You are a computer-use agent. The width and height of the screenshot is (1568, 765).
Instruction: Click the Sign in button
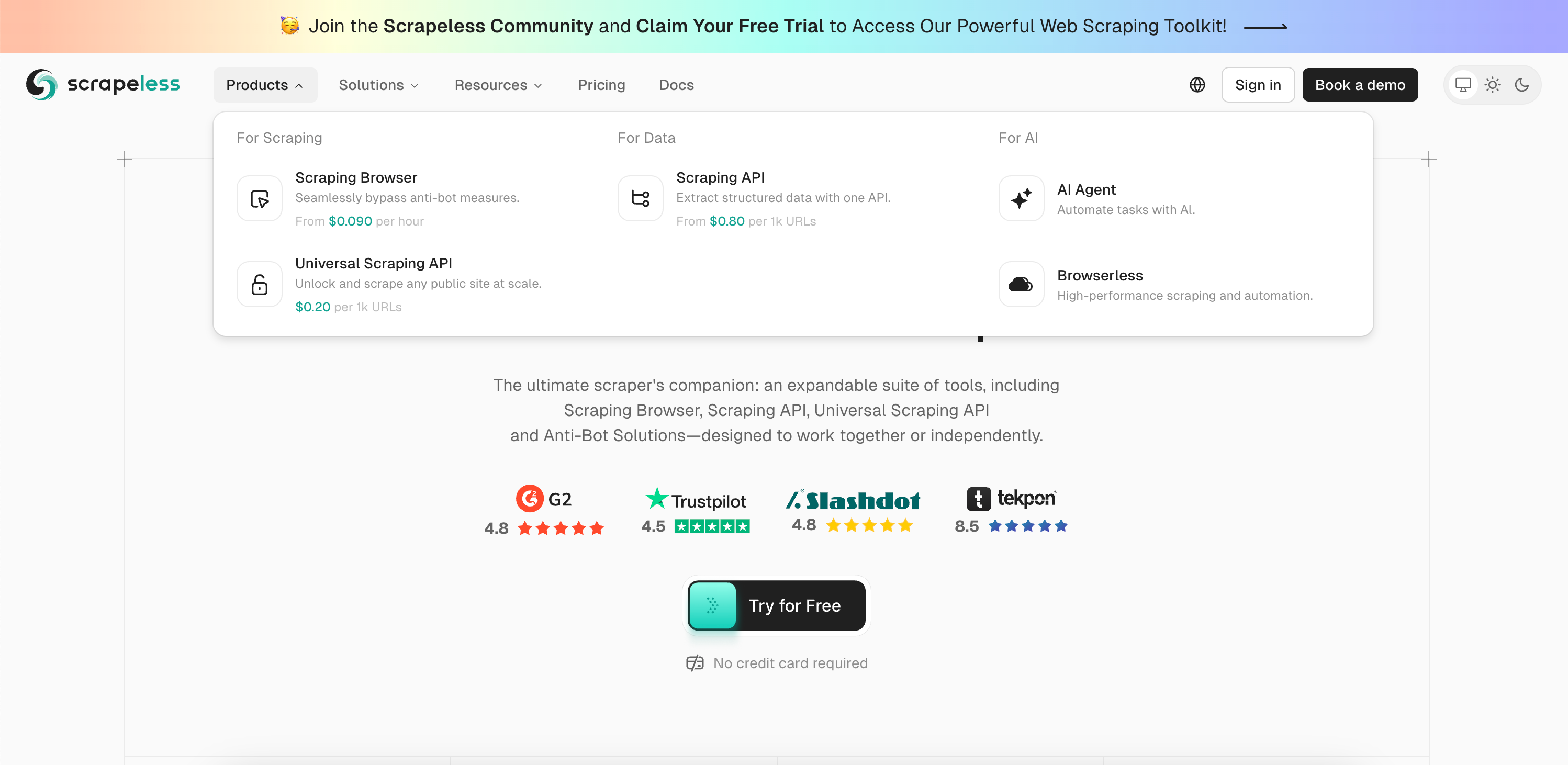(1258, 85)
